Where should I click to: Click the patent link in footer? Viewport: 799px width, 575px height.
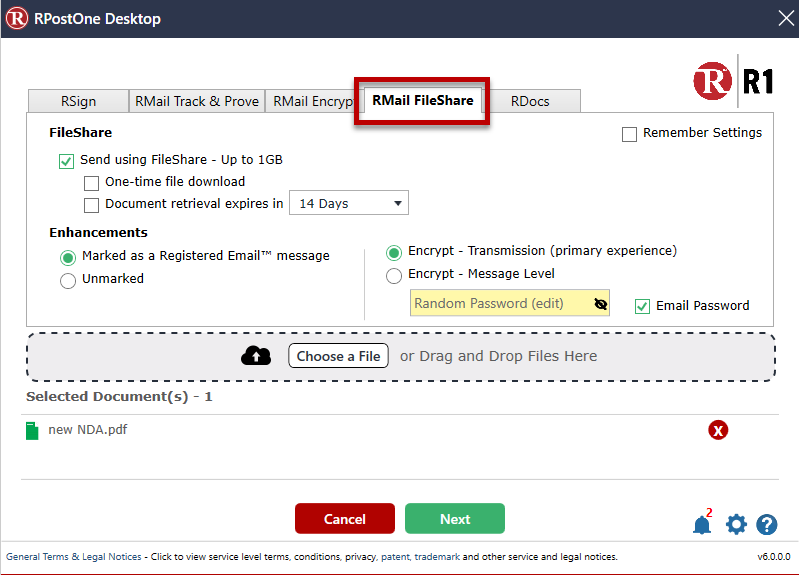point(395,557)
